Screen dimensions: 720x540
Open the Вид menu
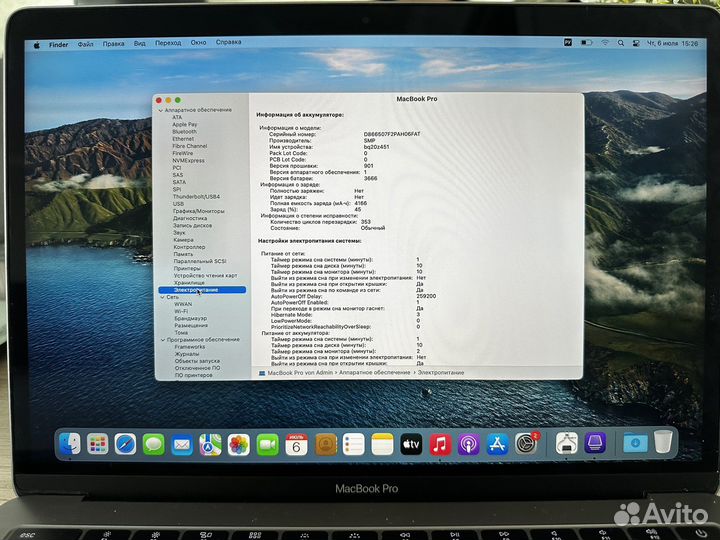point(140,43)
